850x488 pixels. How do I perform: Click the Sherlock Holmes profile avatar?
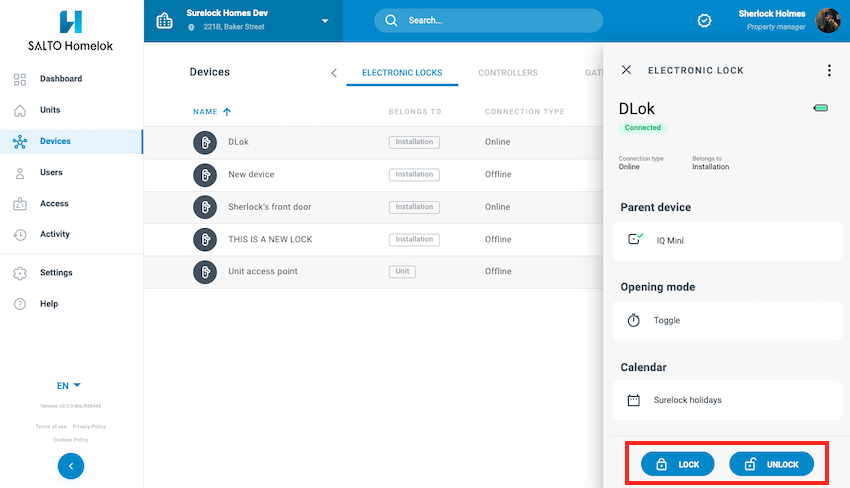[828, 20]
